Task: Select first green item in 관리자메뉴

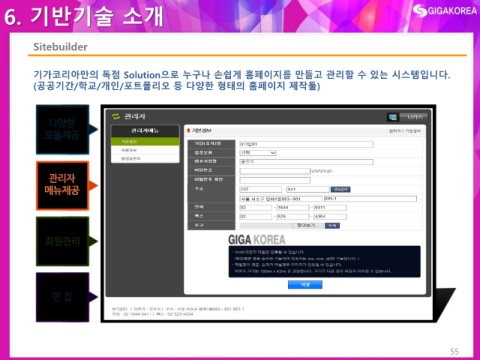Action: point(145,142)
